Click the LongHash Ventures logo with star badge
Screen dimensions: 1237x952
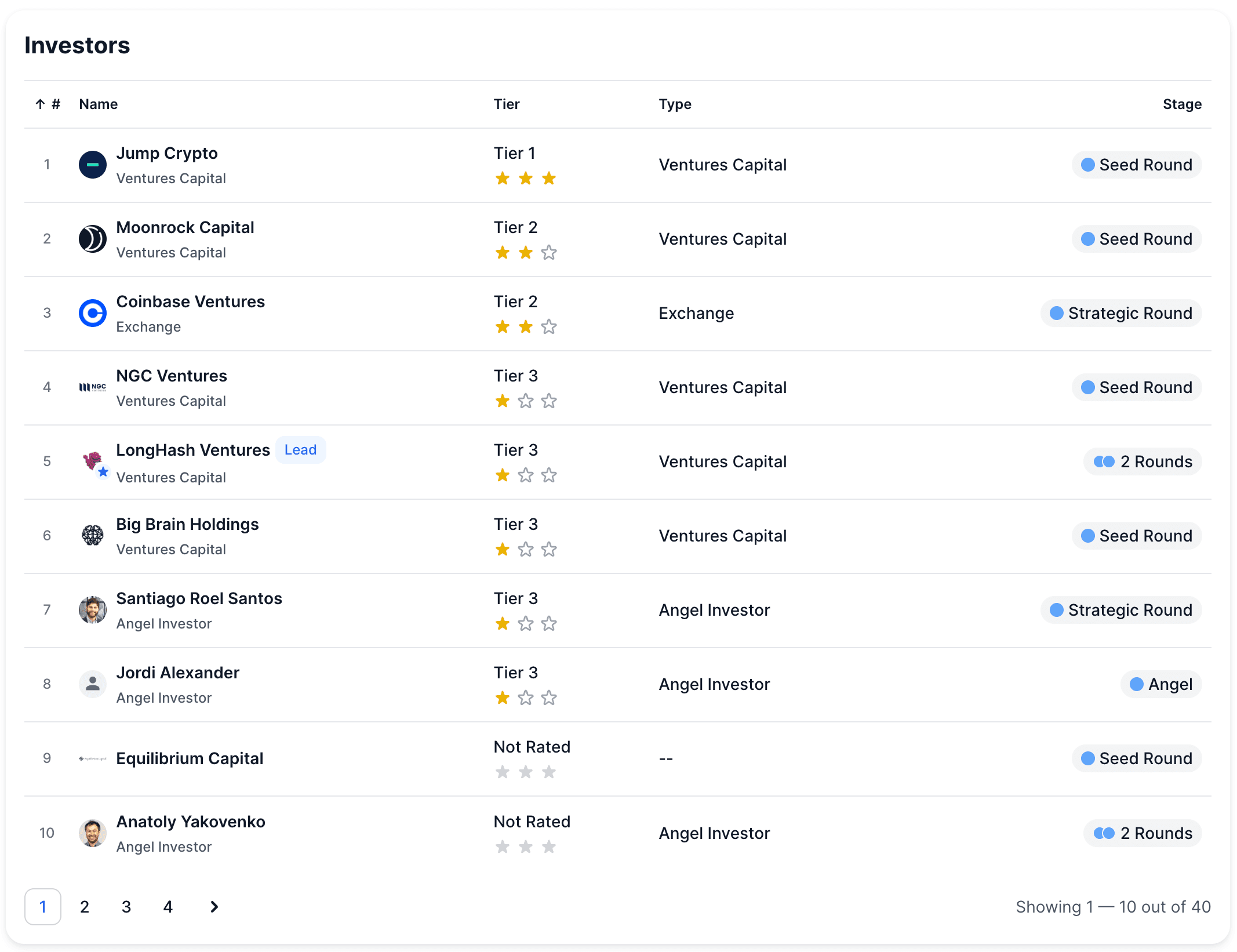tap(93, 462)
